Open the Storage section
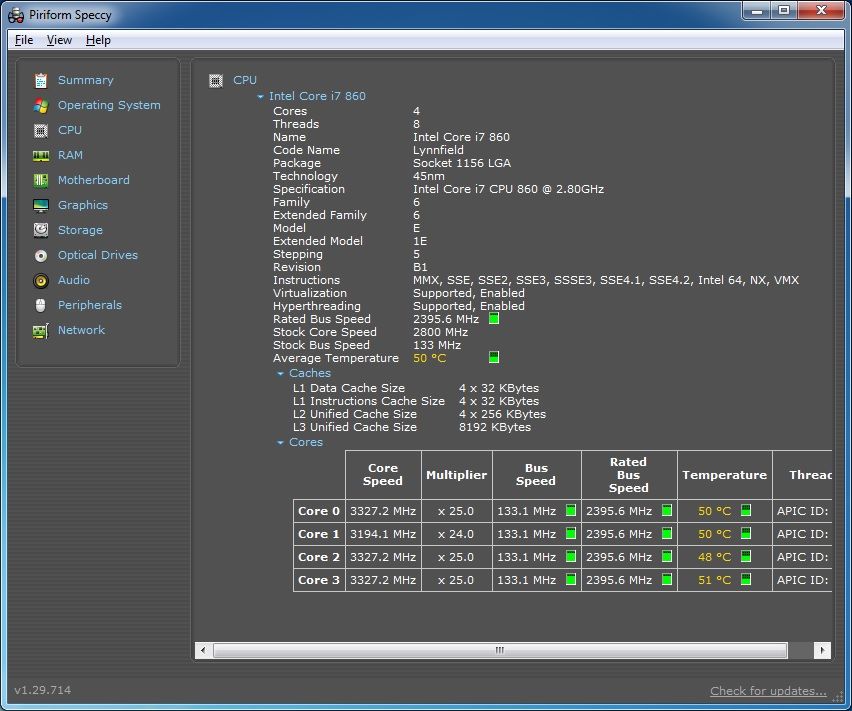The height and width of the screenshot is (711, 852). point(80,230)
